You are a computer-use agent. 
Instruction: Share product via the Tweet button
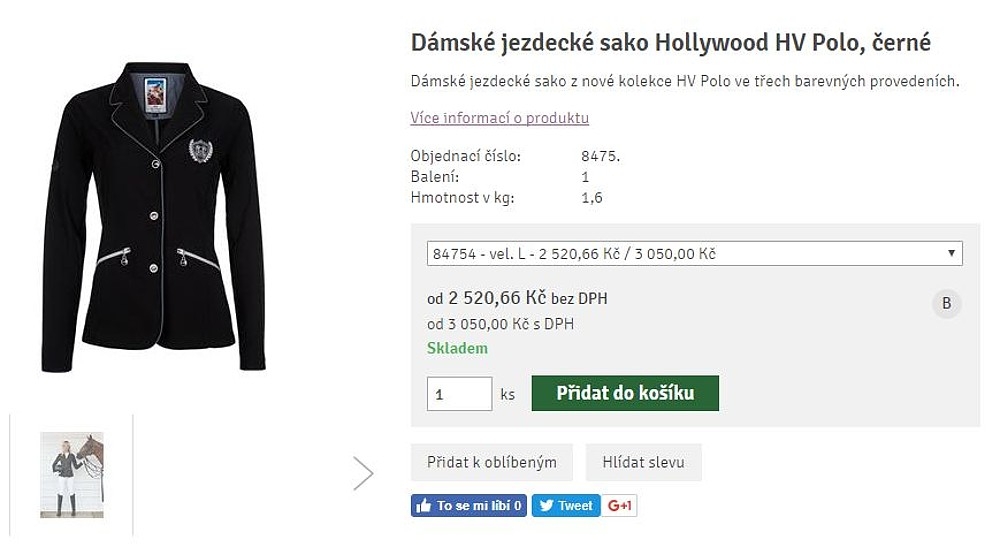click(x=565, y=506)
